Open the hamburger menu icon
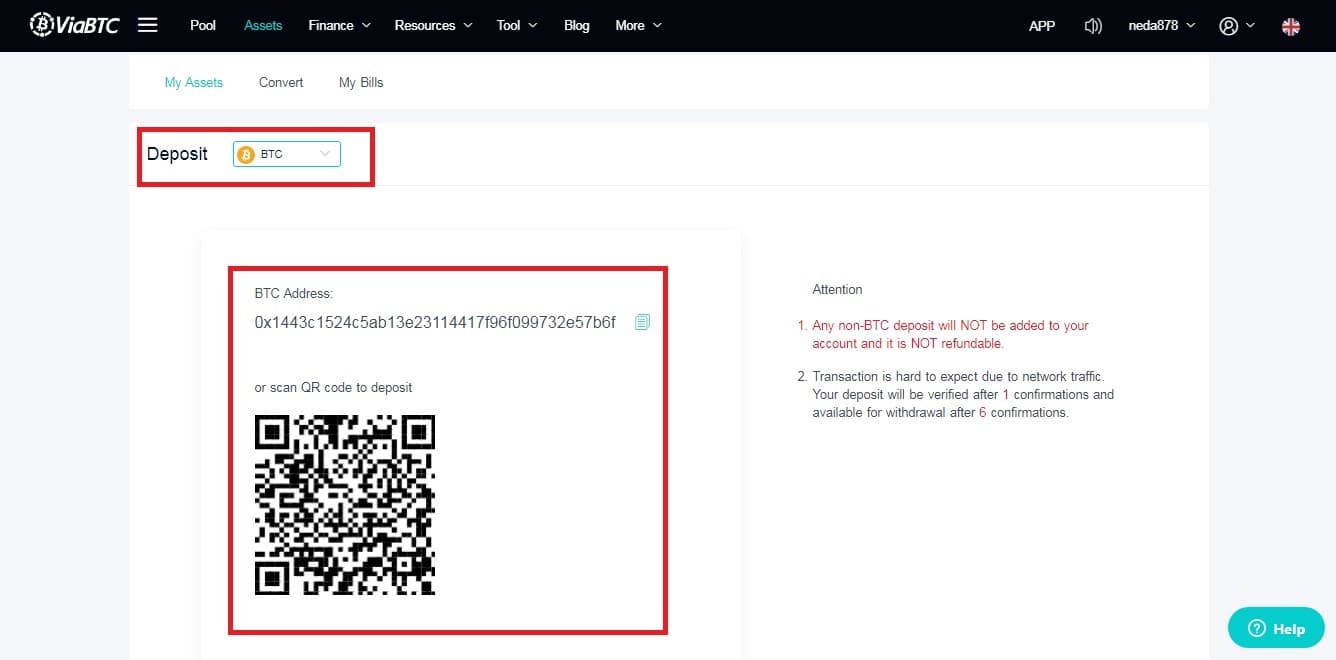Image resolution: width=1336 pixels, height=660 pixels. click(147, 25)
